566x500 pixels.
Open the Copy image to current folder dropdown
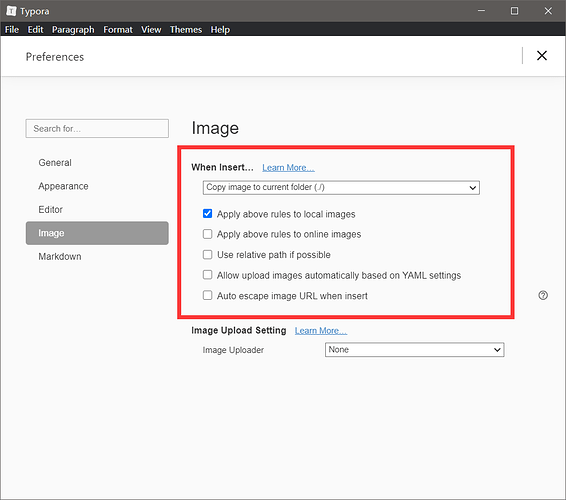(341, 188)
